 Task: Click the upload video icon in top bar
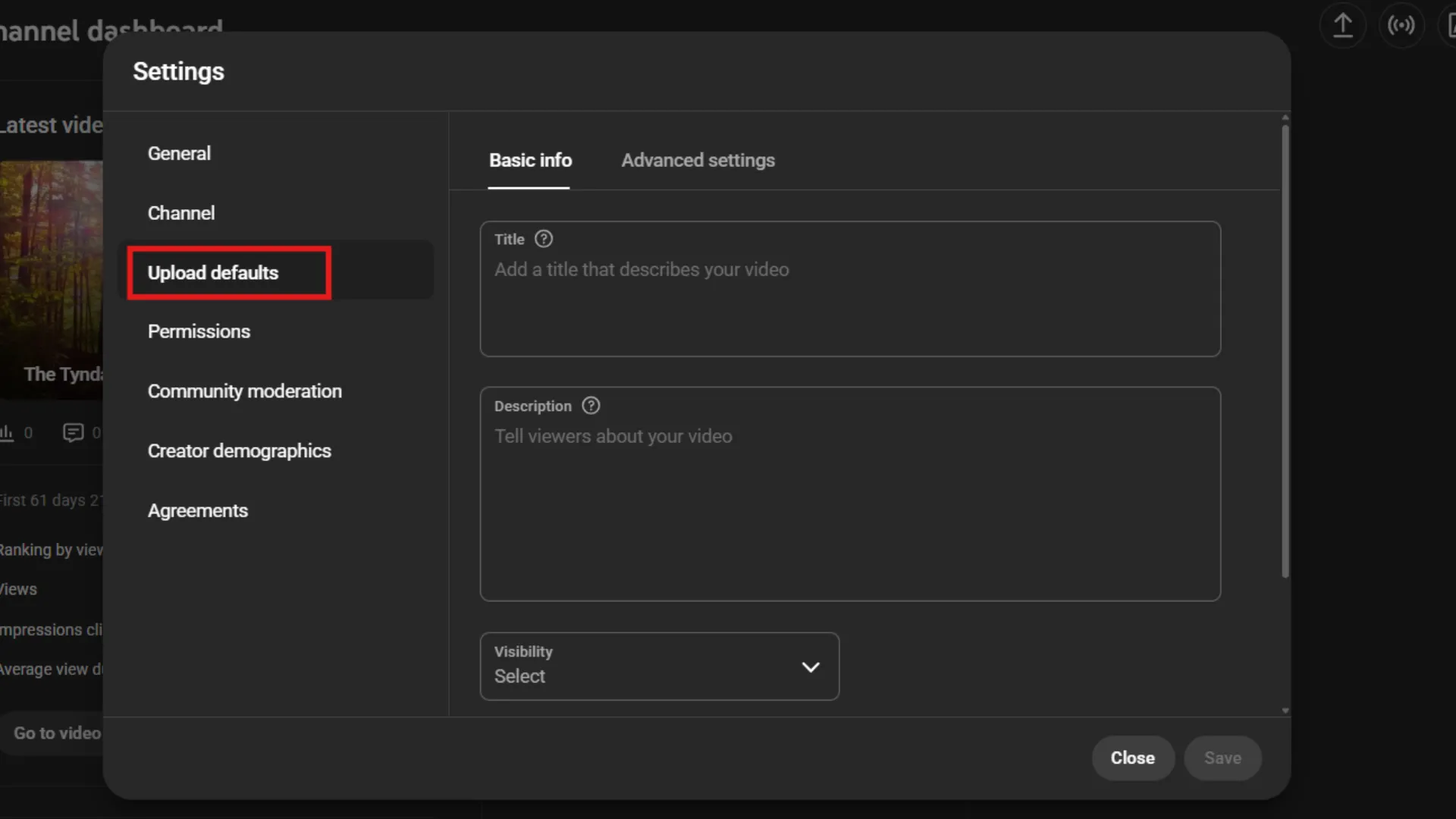pyautogui.click(x=1342, y=25)
